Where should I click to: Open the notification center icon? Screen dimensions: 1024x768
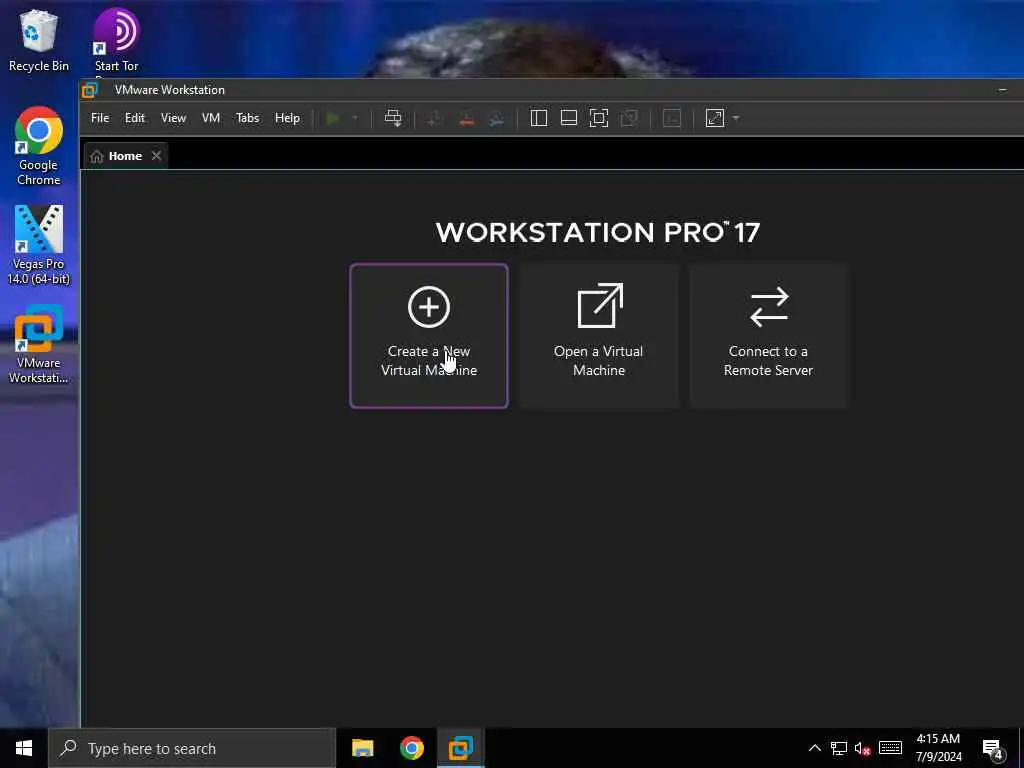[993, 748]
